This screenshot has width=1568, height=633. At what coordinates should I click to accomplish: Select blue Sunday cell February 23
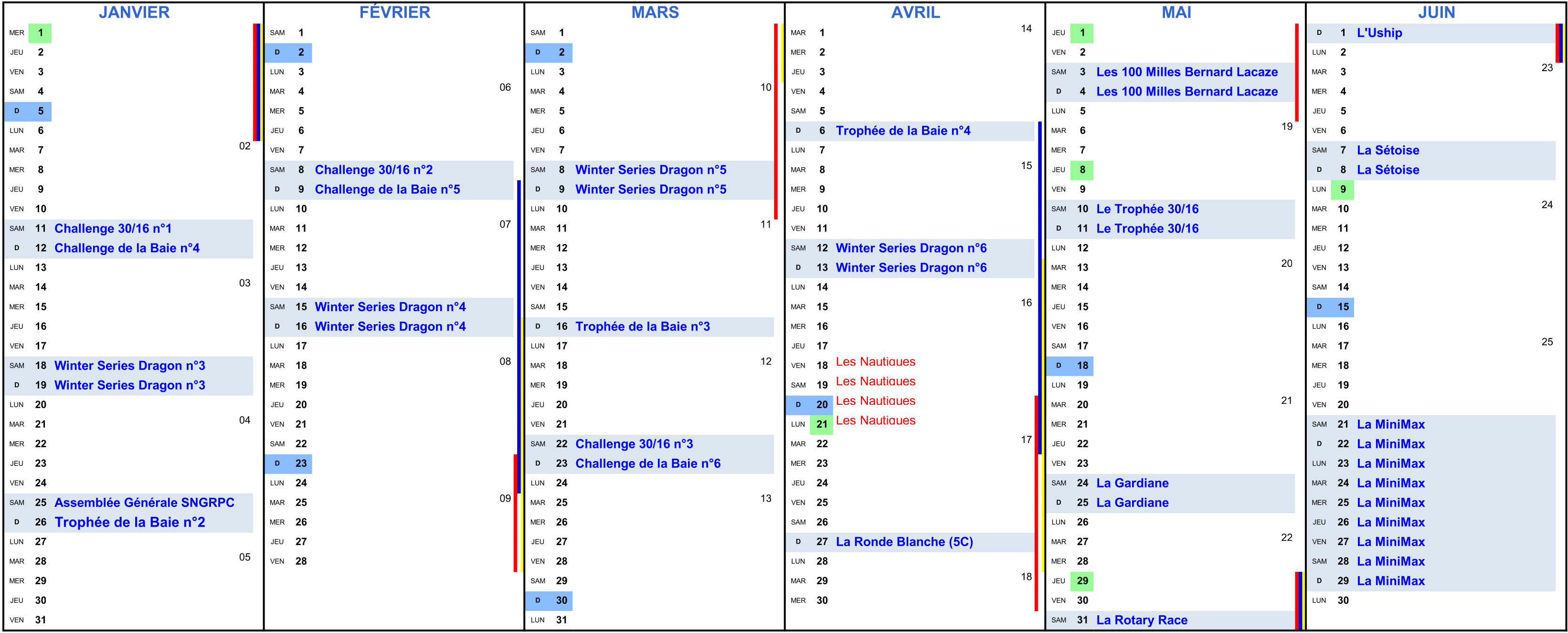[288, 464]
